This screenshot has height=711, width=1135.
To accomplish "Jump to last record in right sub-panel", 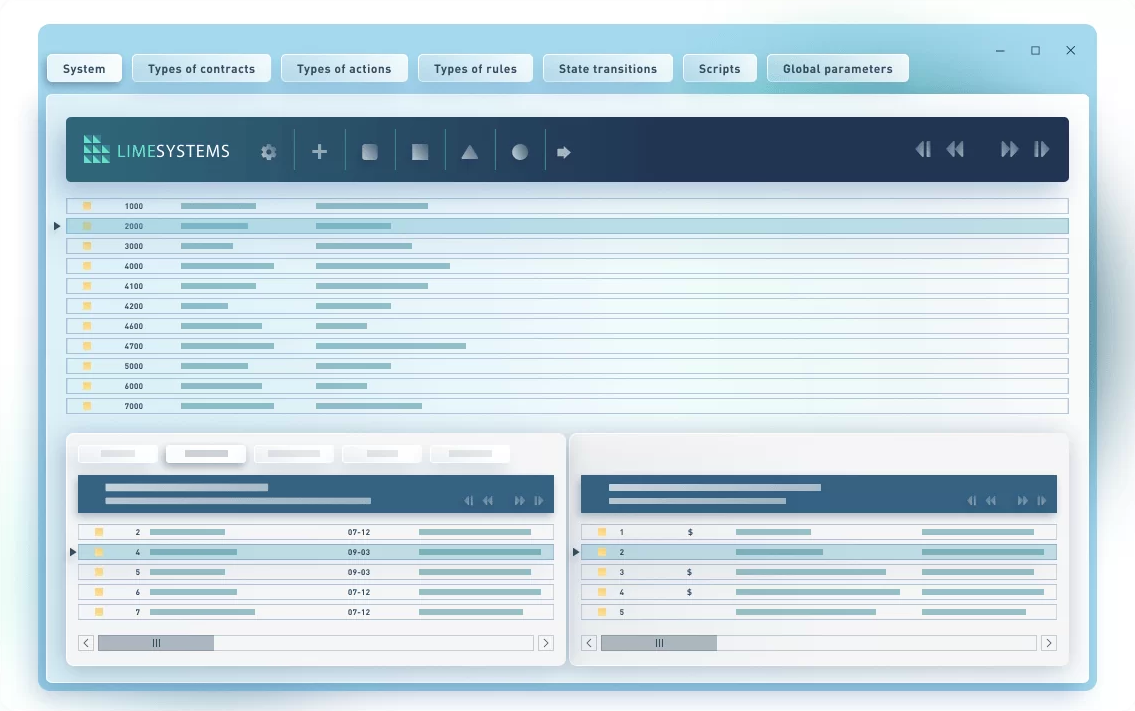I will (x=1042, y=500).
